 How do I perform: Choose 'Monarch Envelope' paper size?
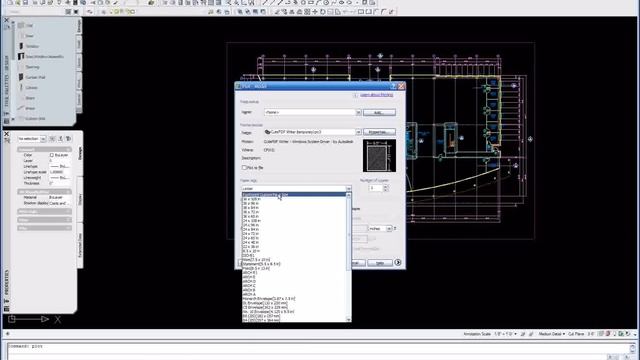pos(294,299)
